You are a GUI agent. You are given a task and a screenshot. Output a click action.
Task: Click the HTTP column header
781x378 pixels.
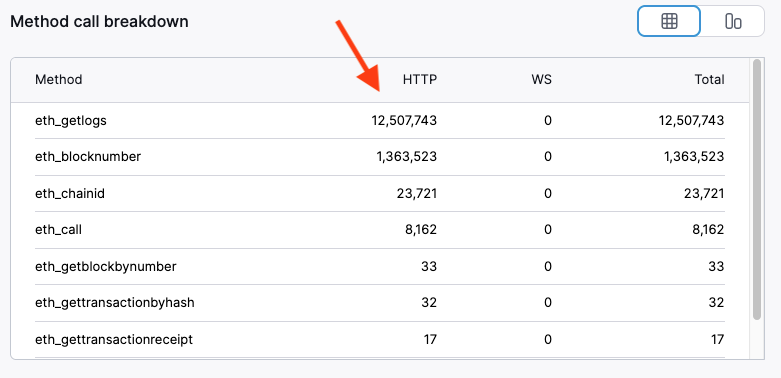[x=420, y=80]
